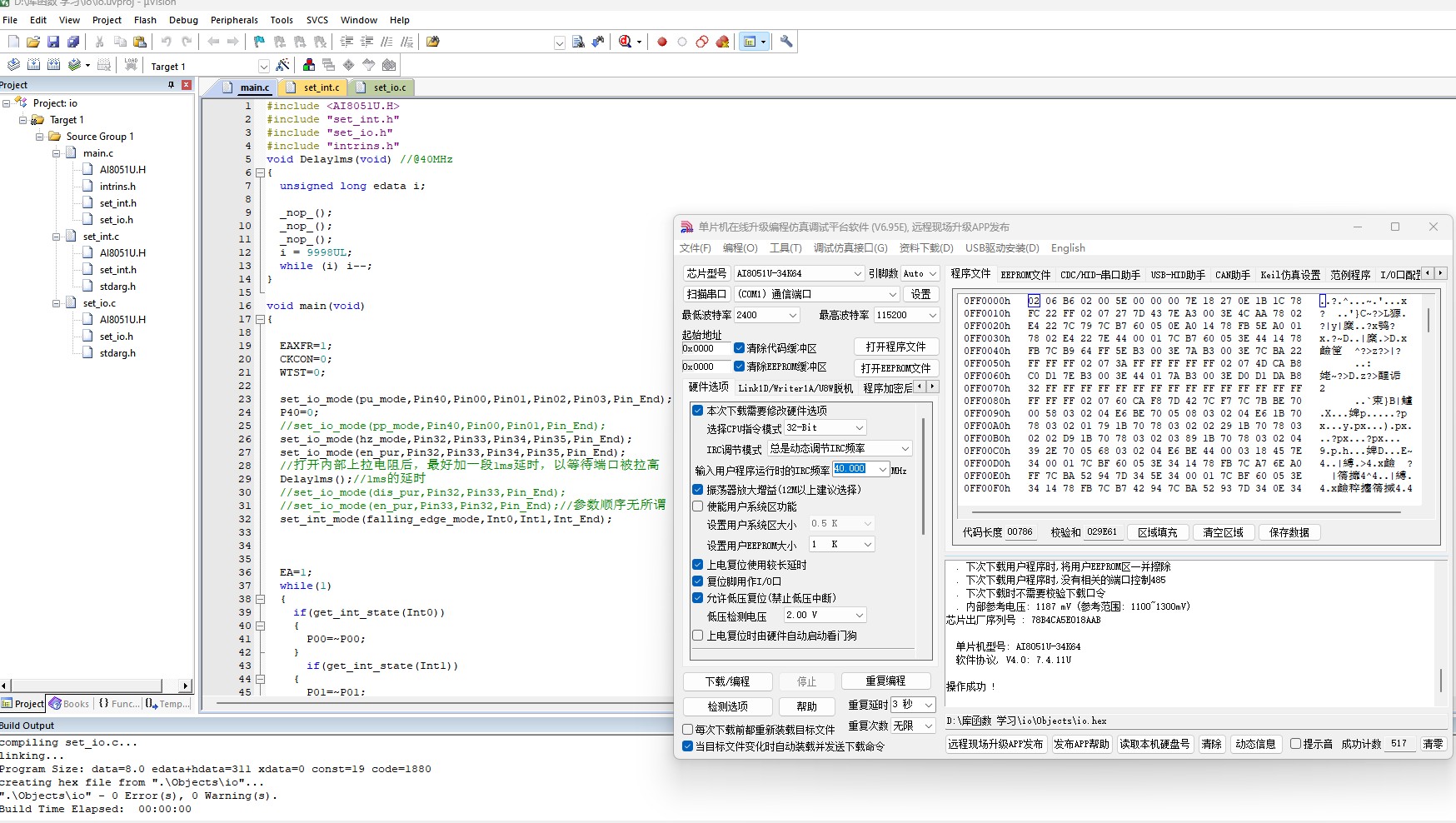Click the Kill All Breakpoints icon

click(722, 42)
